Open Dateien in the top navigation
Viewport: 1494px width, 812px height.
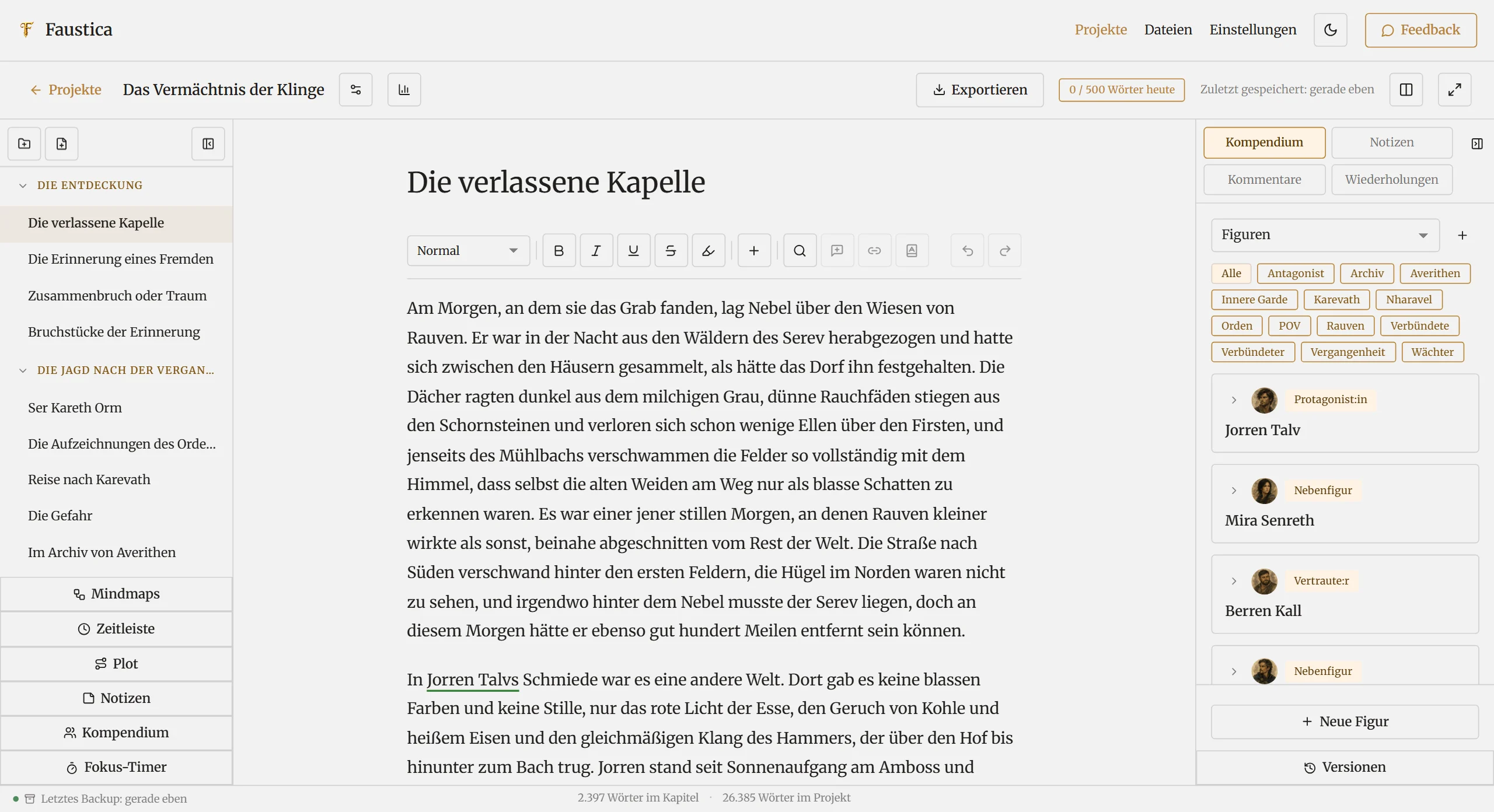(1168, 30)
